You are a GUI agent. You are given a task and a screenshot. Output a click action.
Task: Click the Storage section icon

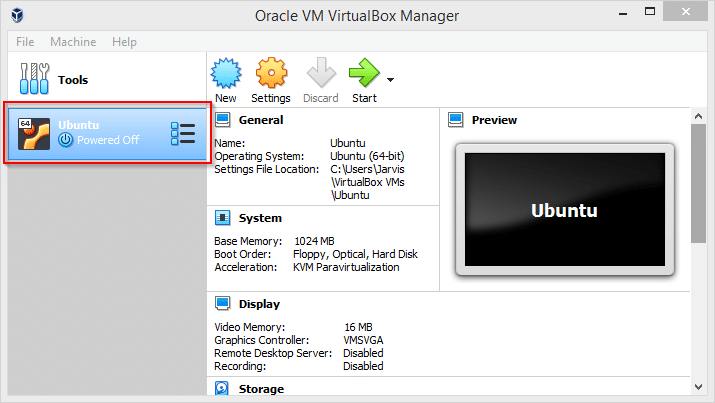225,388
